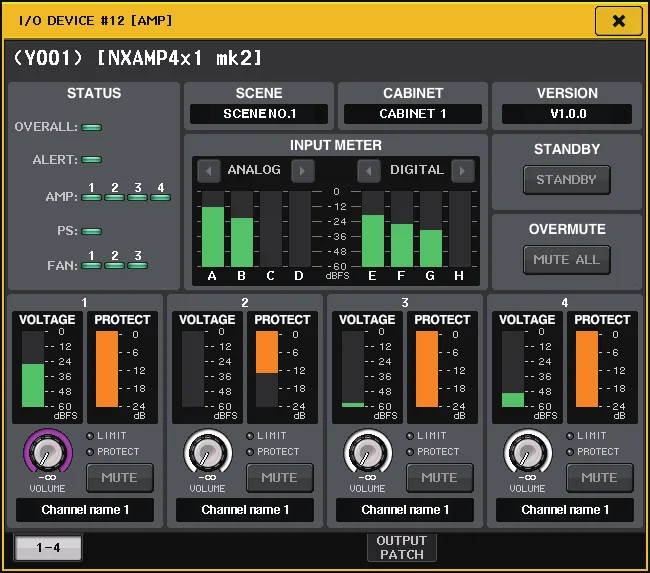Click input meter bar E
This screenshot has width=650, height=573.
point(373,229)
